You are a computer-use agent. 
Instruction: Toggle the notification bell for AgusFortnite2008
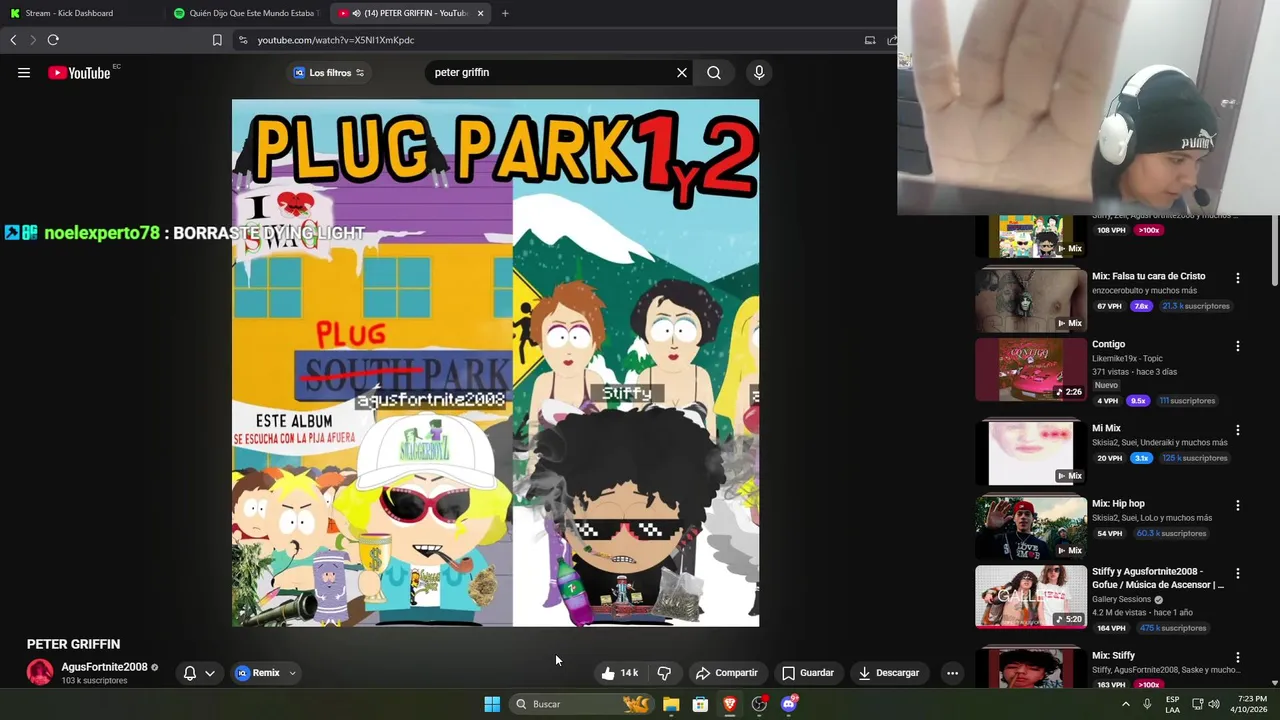point(190,673)
